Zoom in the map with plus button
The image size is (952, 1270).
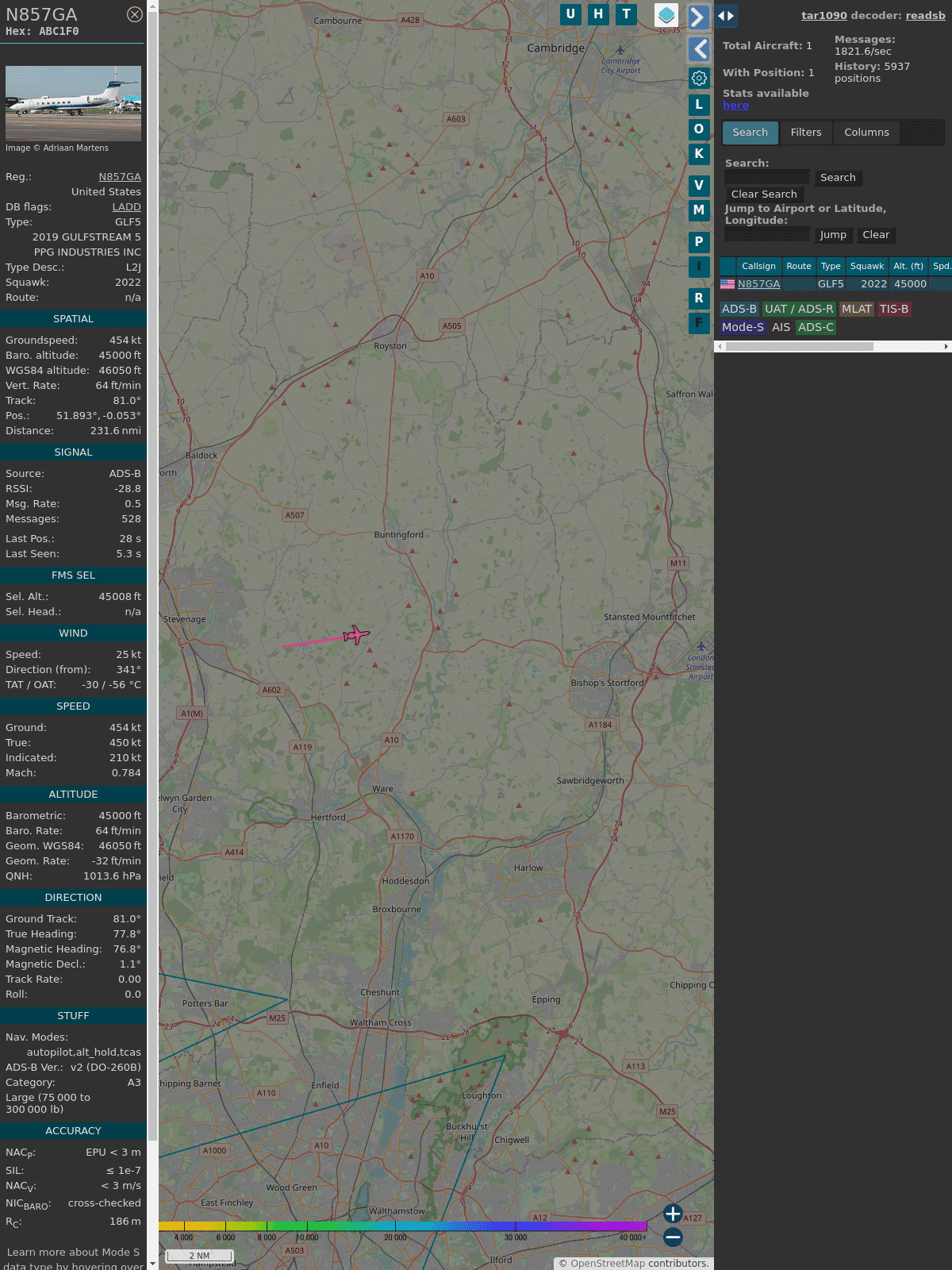click(x=673, y=1214)
